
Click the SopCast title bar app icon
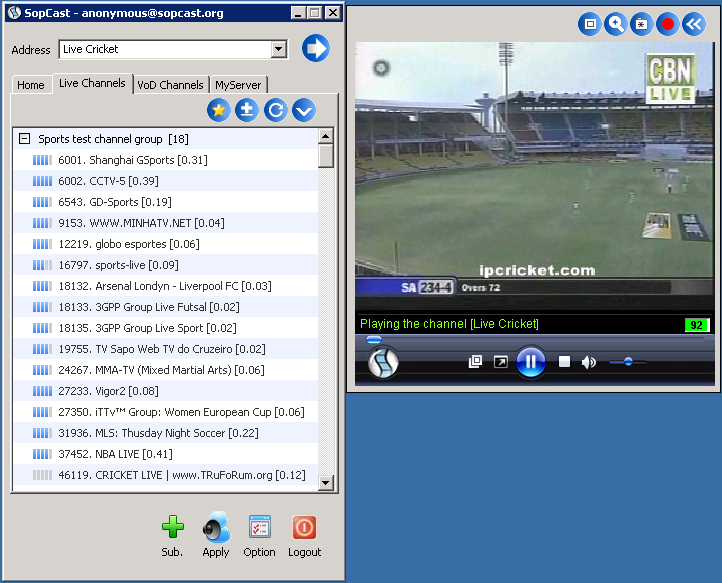click(14, 12)
